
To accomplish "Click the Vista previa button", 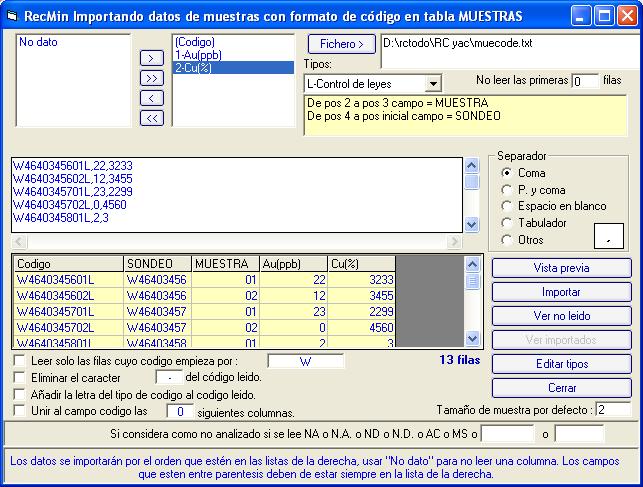I will pos(561,268).
